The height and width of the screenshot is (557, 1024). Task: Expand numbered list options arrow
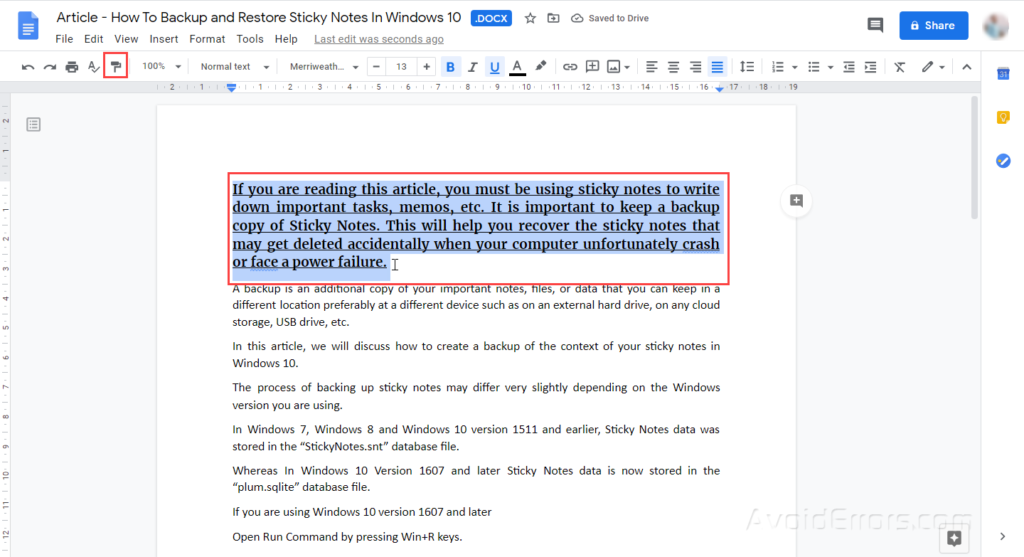794,67
